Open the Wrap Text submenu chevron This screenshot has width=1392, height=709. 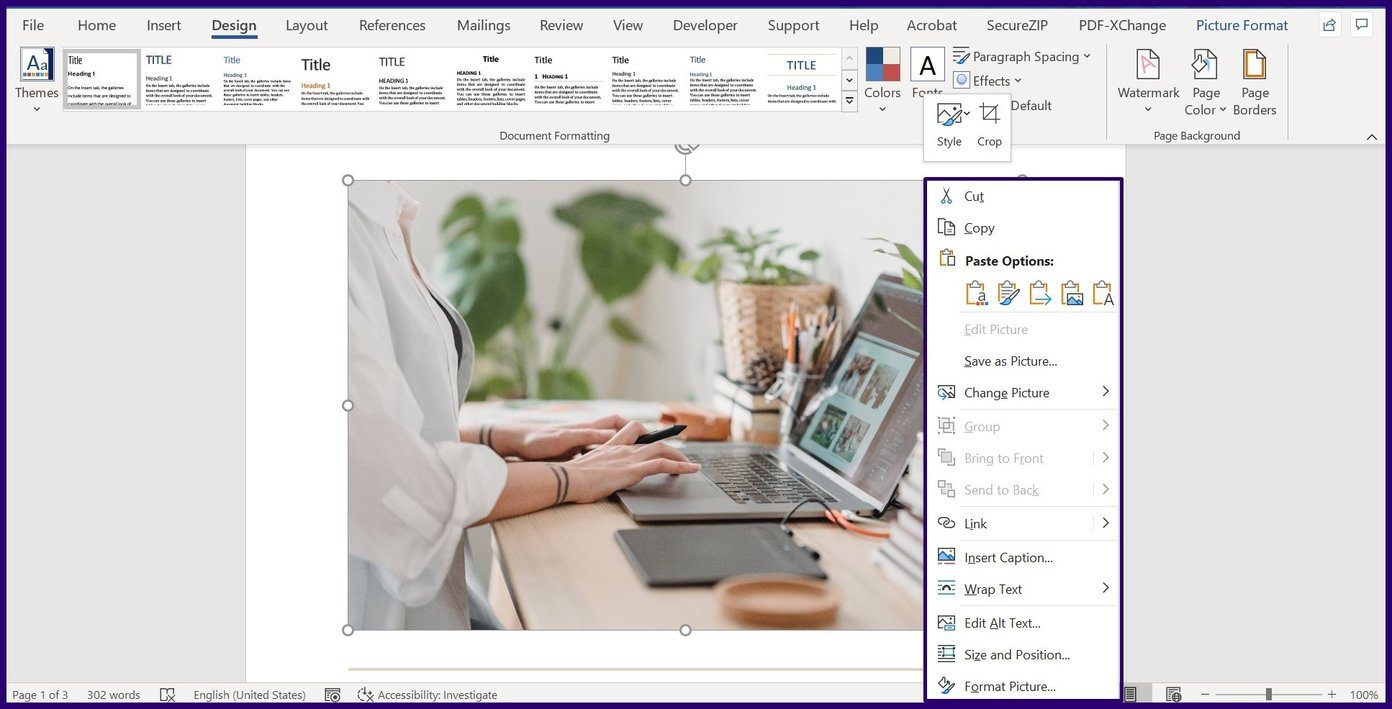[x=1104, y=588]
